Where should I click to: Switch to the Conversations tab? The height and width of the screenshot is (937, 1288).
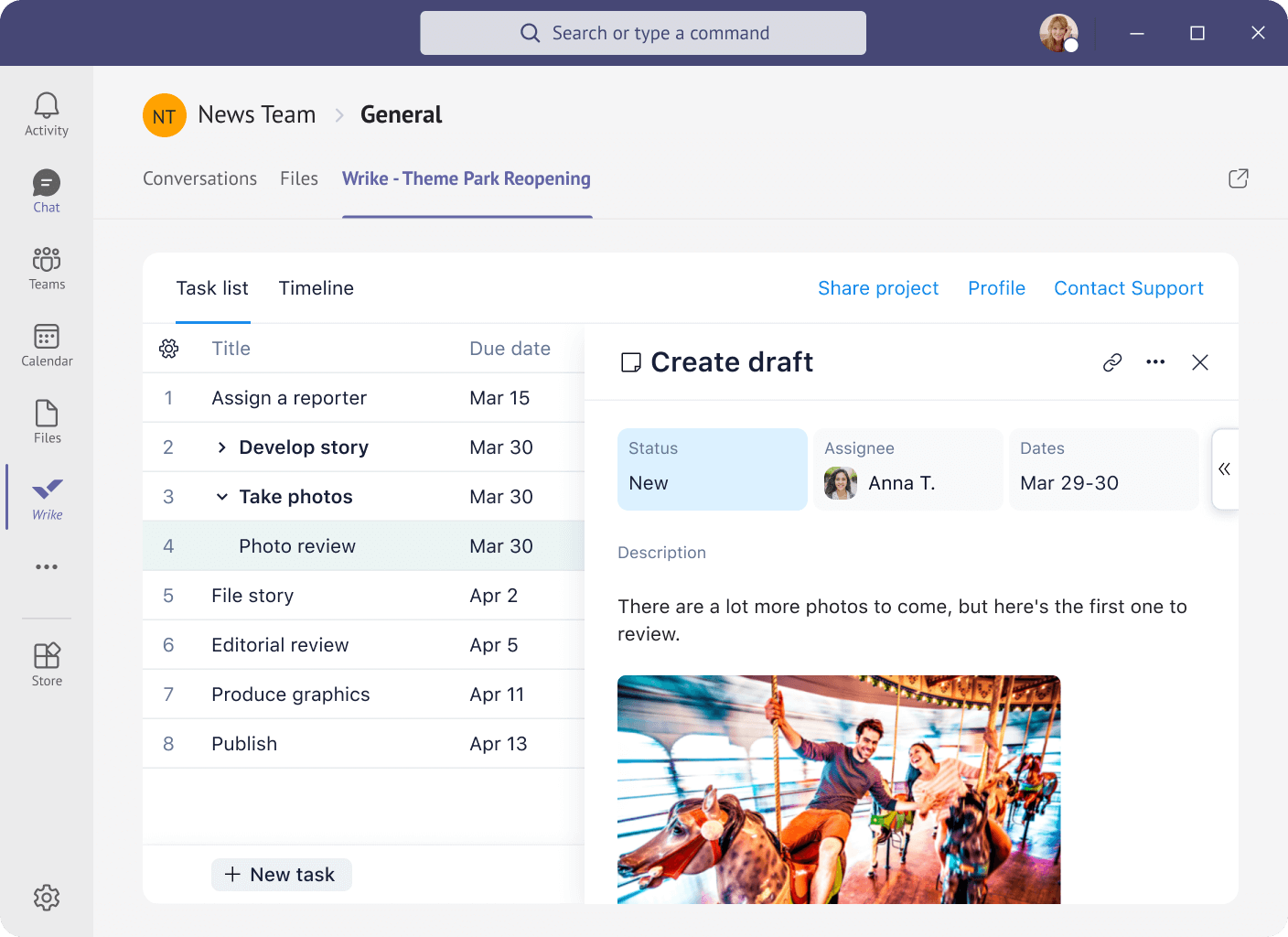tap(199, 178)
